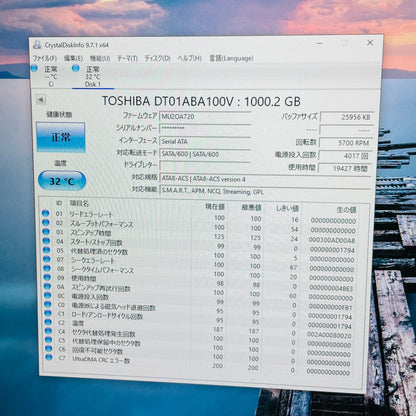Click status icon for C4 セクタ代替処理発生回数

pos(49,331)
